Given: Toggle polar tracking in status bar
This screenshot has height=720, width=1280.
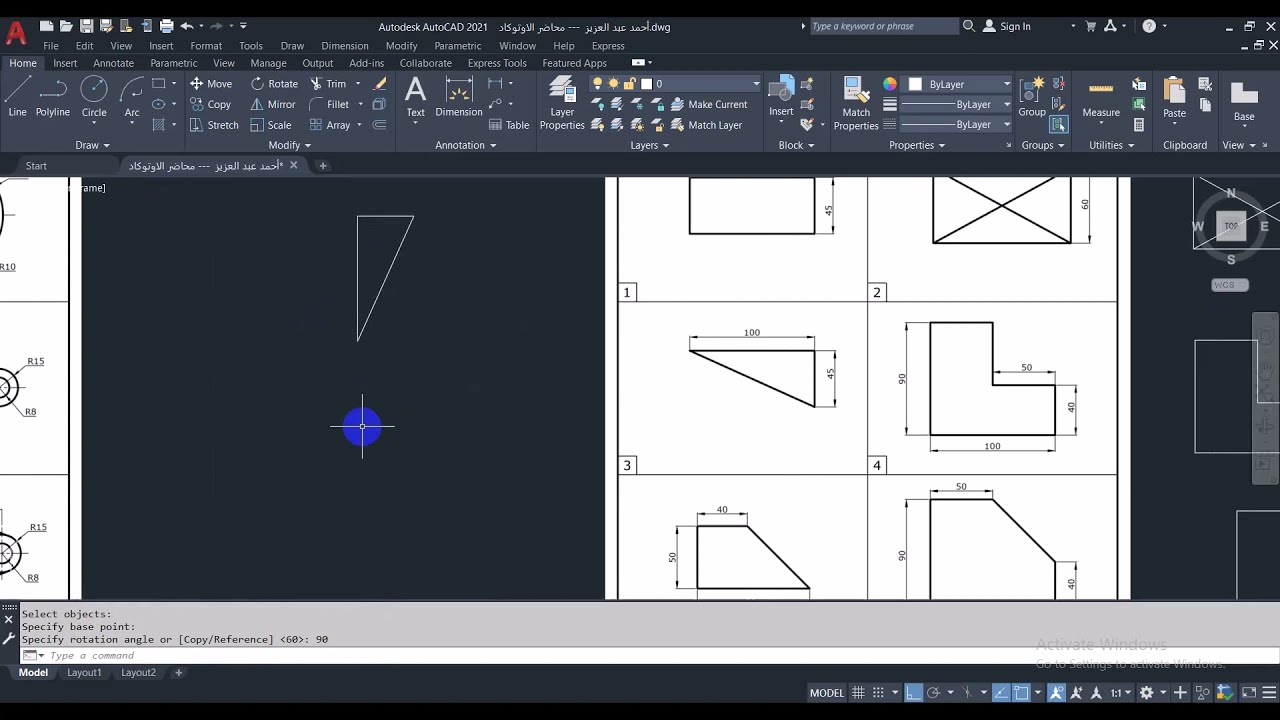Looking at the screenshot, I should 933,692.
